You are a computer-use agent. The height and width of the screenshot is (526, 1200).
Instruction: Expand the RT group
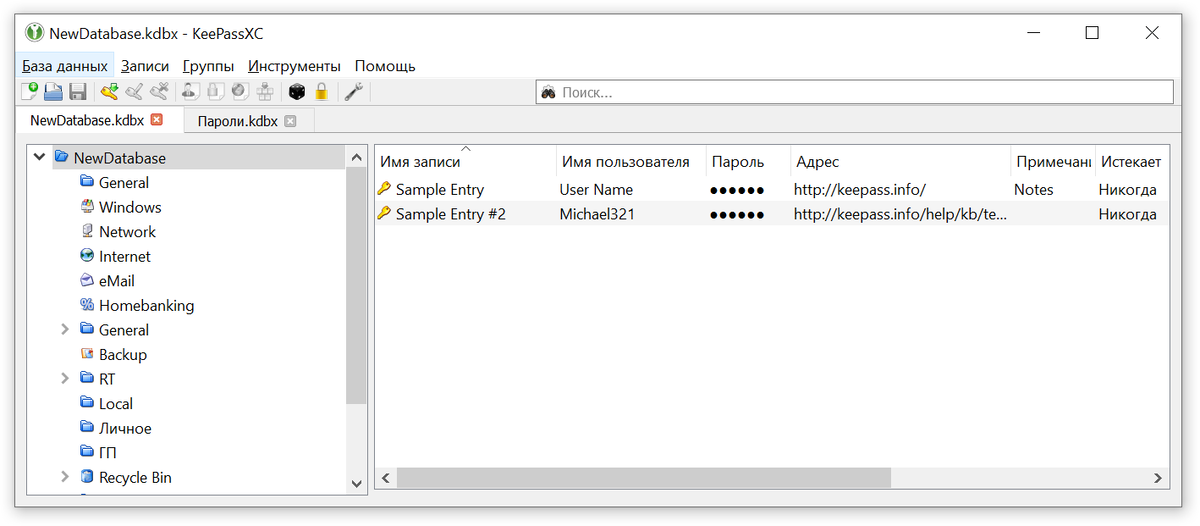(x=64, y=378)
